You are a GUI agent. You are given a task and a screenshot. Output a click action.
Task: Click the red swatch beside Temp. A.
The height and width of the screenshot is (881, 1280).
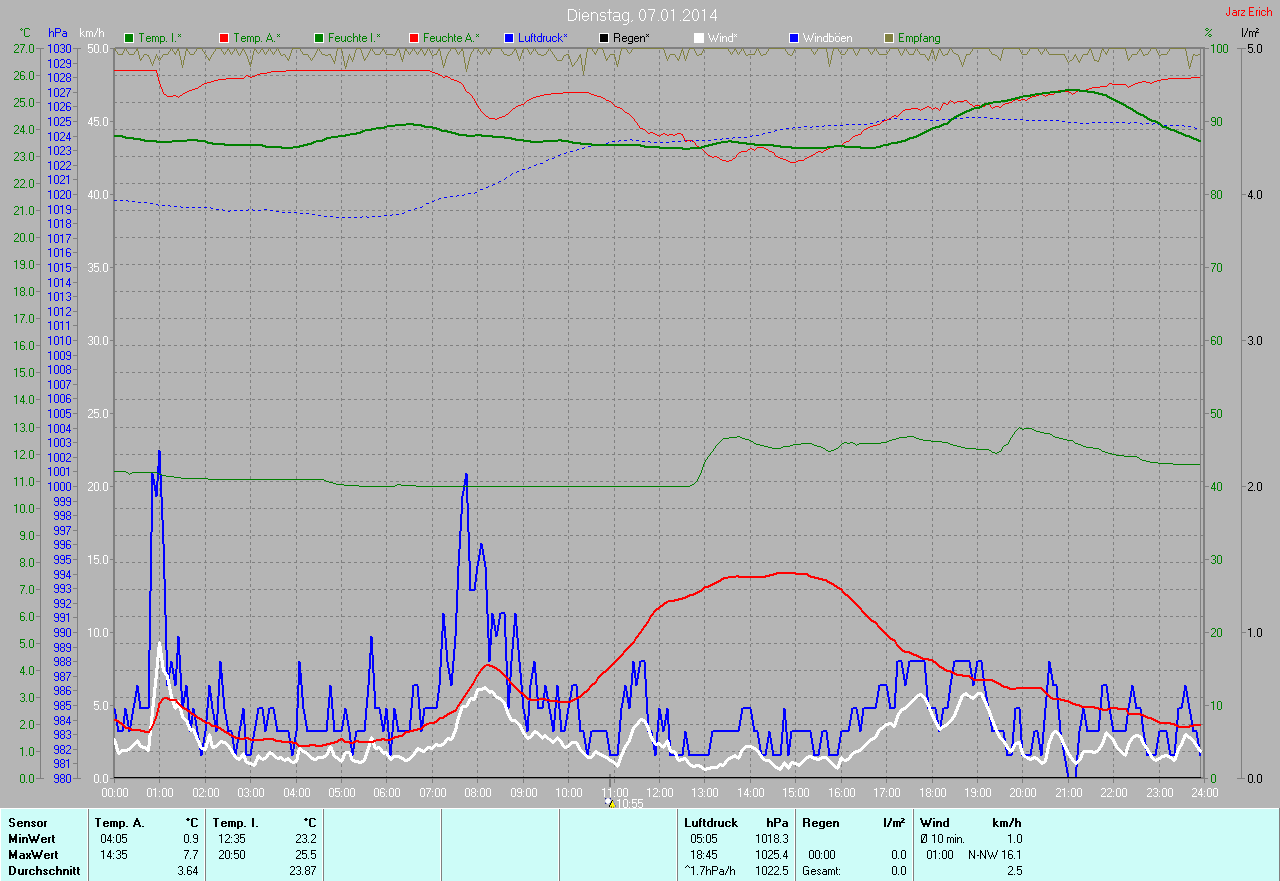[223, 38]
